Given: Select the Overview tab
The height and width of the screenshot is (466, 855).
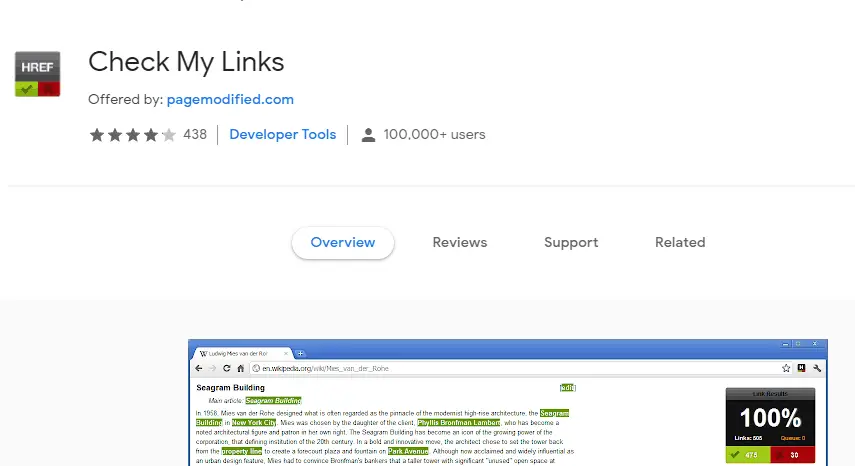Looking at the screenshot, I should tap(343, 243).
